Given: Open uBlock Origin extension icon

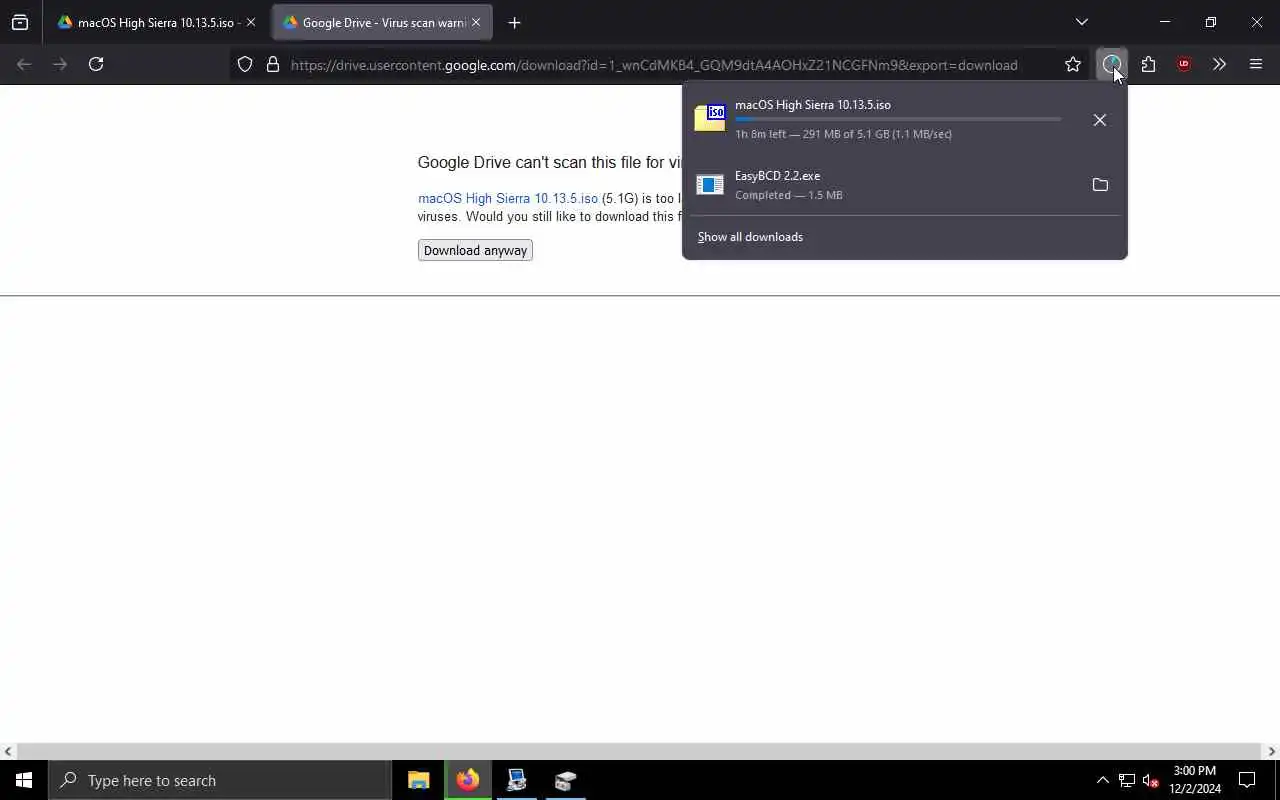Looking at the screenshot, I should pyautogui.click(x=1184, y=65).
